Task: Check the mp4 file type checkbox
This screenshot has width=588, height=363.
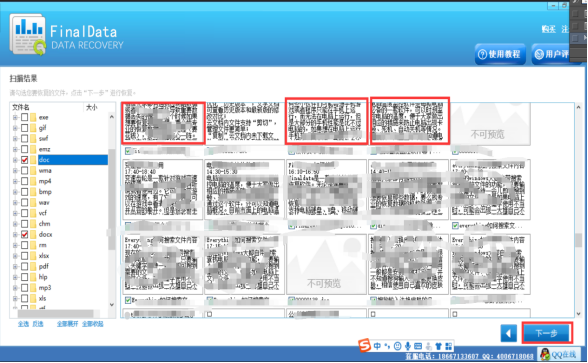Action: tap(24, 181)
